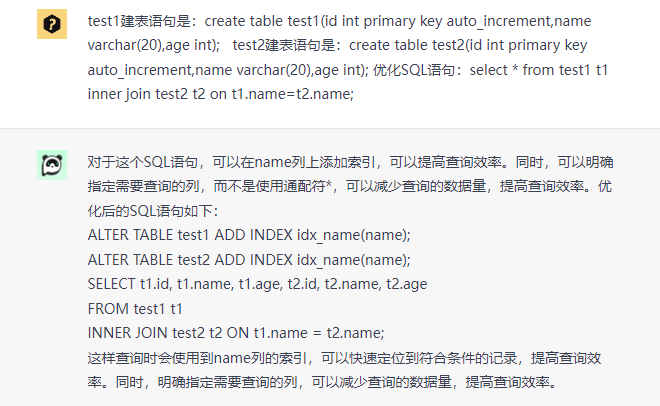This screenshot has height=406, width=660.
Task: Click the 化后的SQL语句如下 line
Action: (153, 211)
